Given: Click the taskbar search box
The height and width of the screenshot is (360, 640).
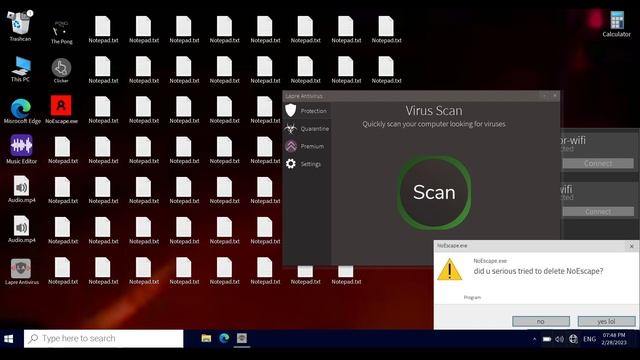Looking at the screenshot, I should pyautogui.click(x=104, y=338).
